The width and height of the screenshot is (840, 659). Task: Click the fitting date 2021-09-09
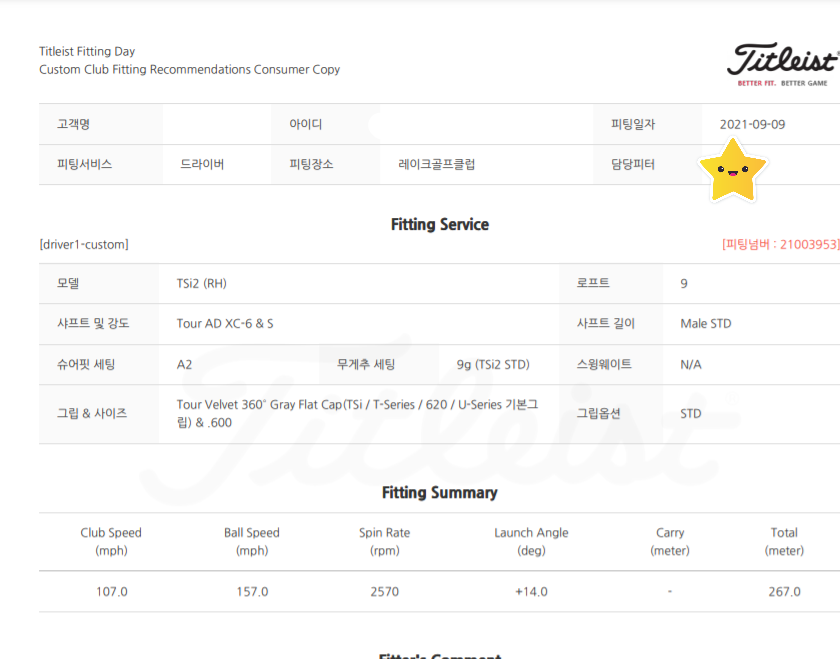pyautogui.click(x=752, y=125)
